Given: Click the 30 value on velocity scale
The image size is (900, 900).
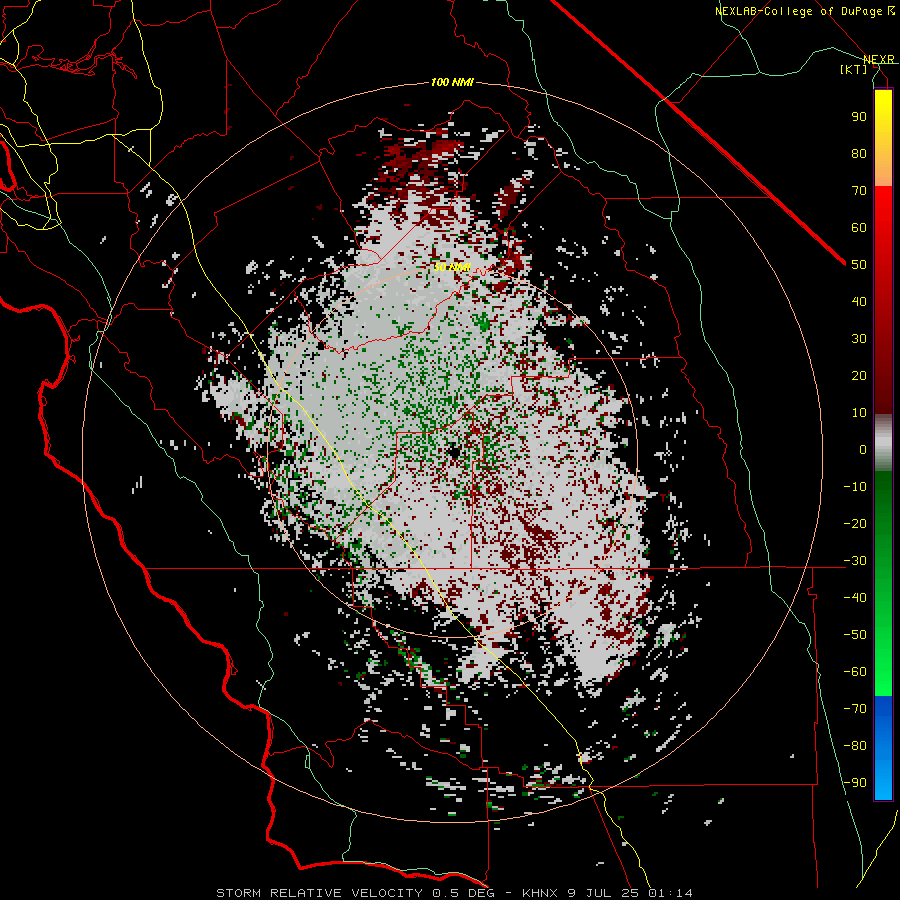Looking at the screenshot, I should coord(859,339).
